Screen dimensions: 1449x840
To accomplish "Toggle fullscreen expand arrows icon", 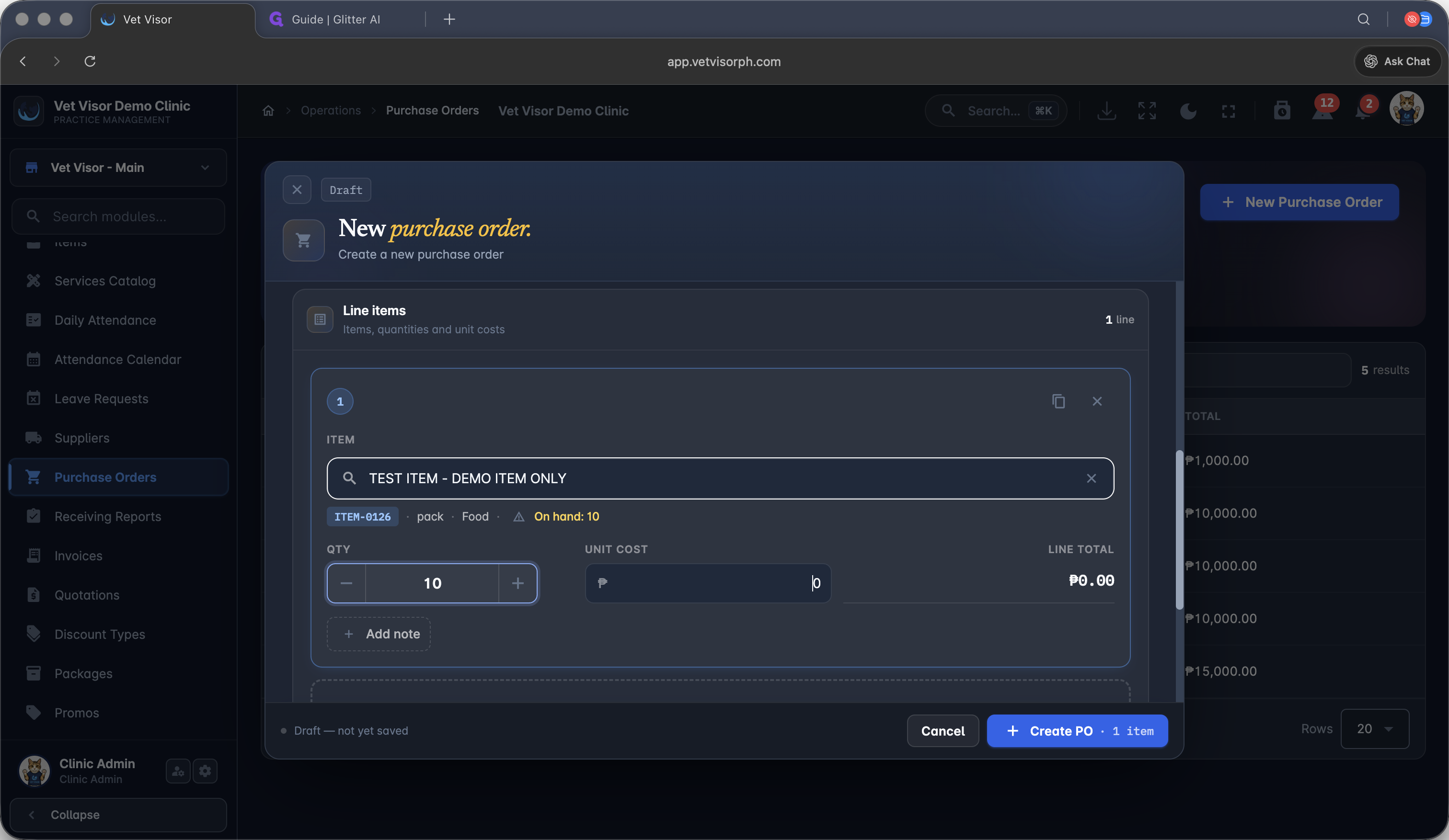I will pos(1147,111).
